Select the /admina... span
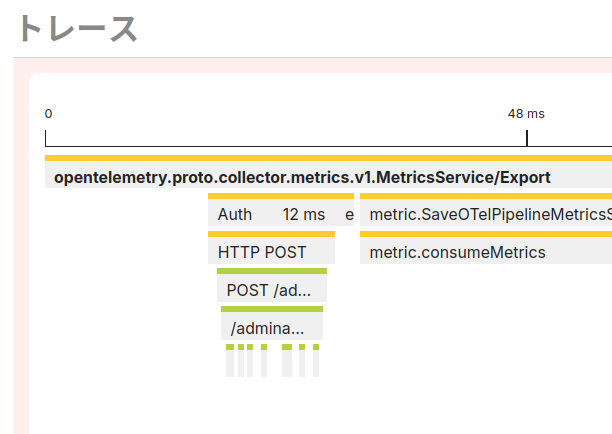 click(272, 323)
